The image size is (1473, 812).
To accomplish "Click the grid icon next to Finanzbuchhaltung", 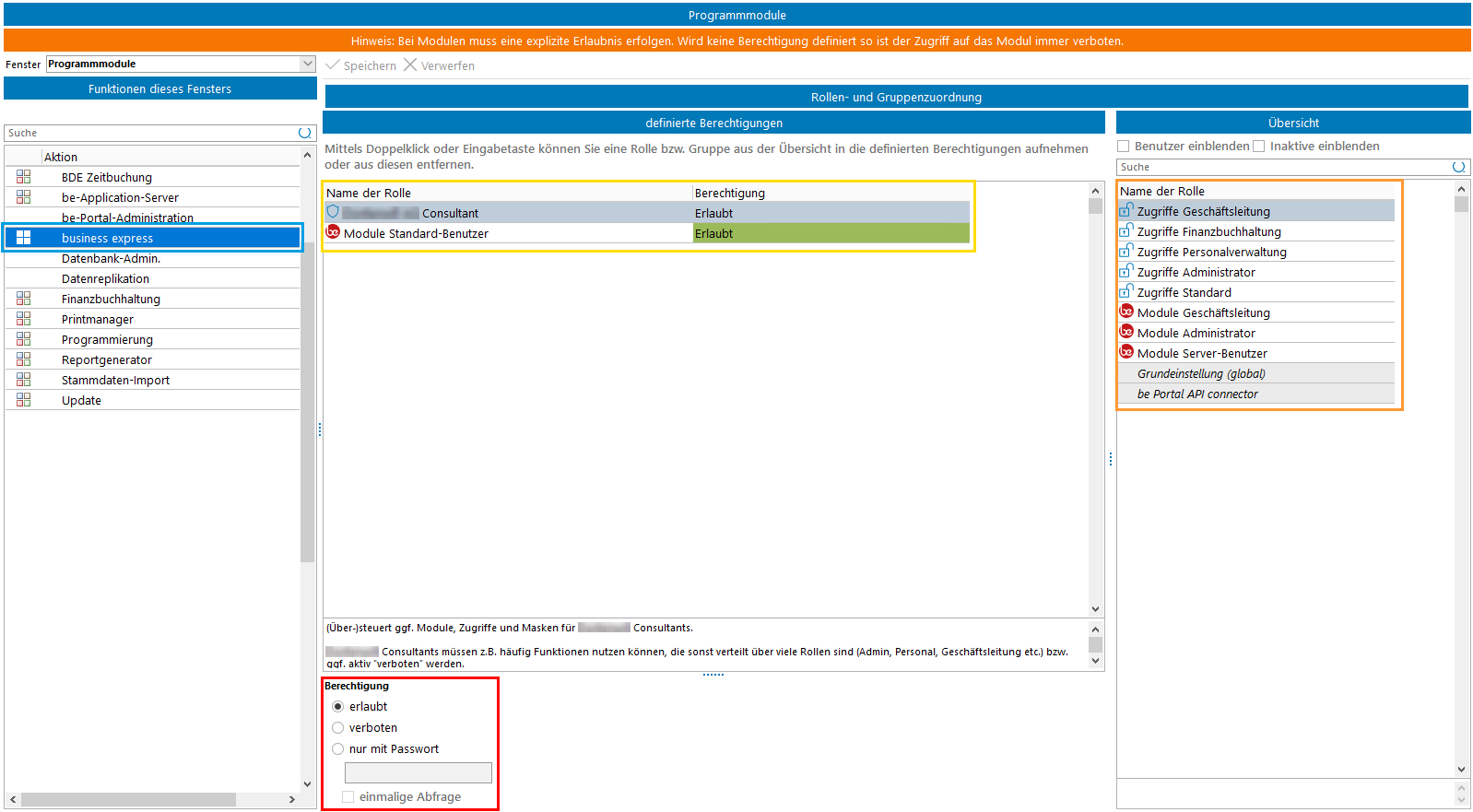I will click(24, 299).
